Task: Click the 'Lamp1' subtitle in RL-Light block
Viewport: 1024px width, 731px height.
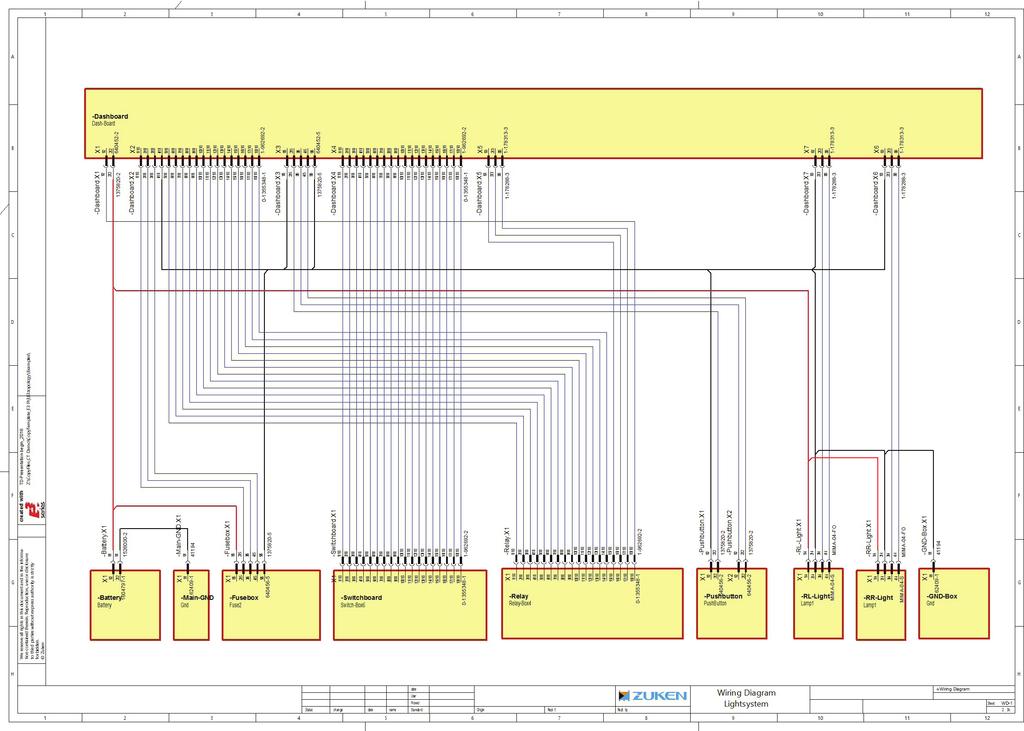Action: tap(807, 604)
